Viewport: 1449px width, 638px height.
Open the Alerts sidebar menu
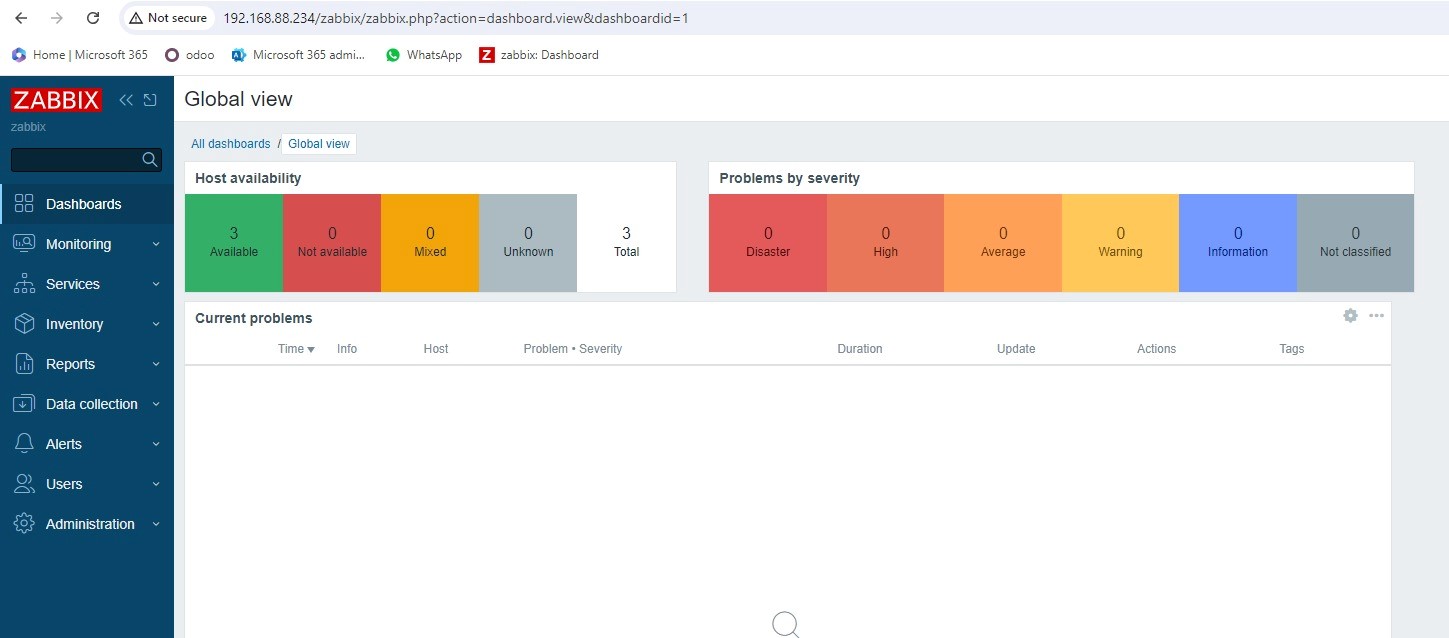coord(64,444)
